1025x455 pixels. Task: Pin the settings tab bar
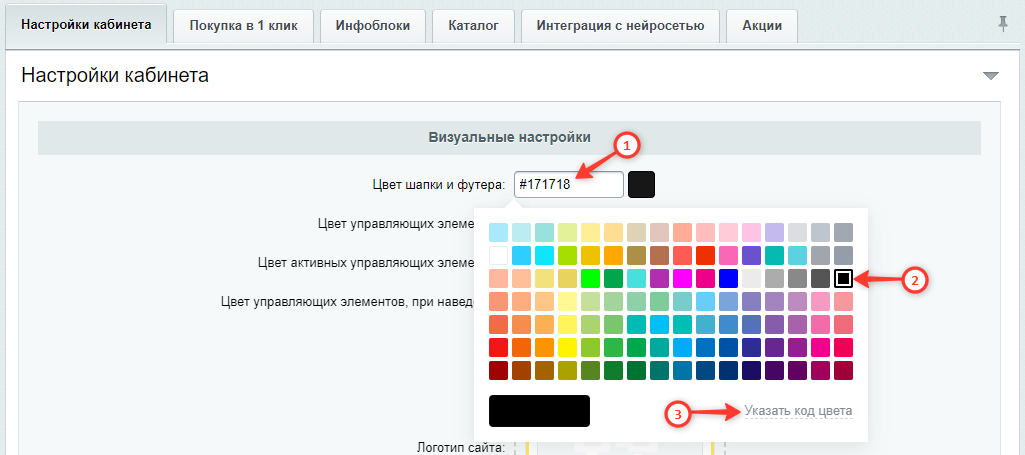pos(1003,25)
